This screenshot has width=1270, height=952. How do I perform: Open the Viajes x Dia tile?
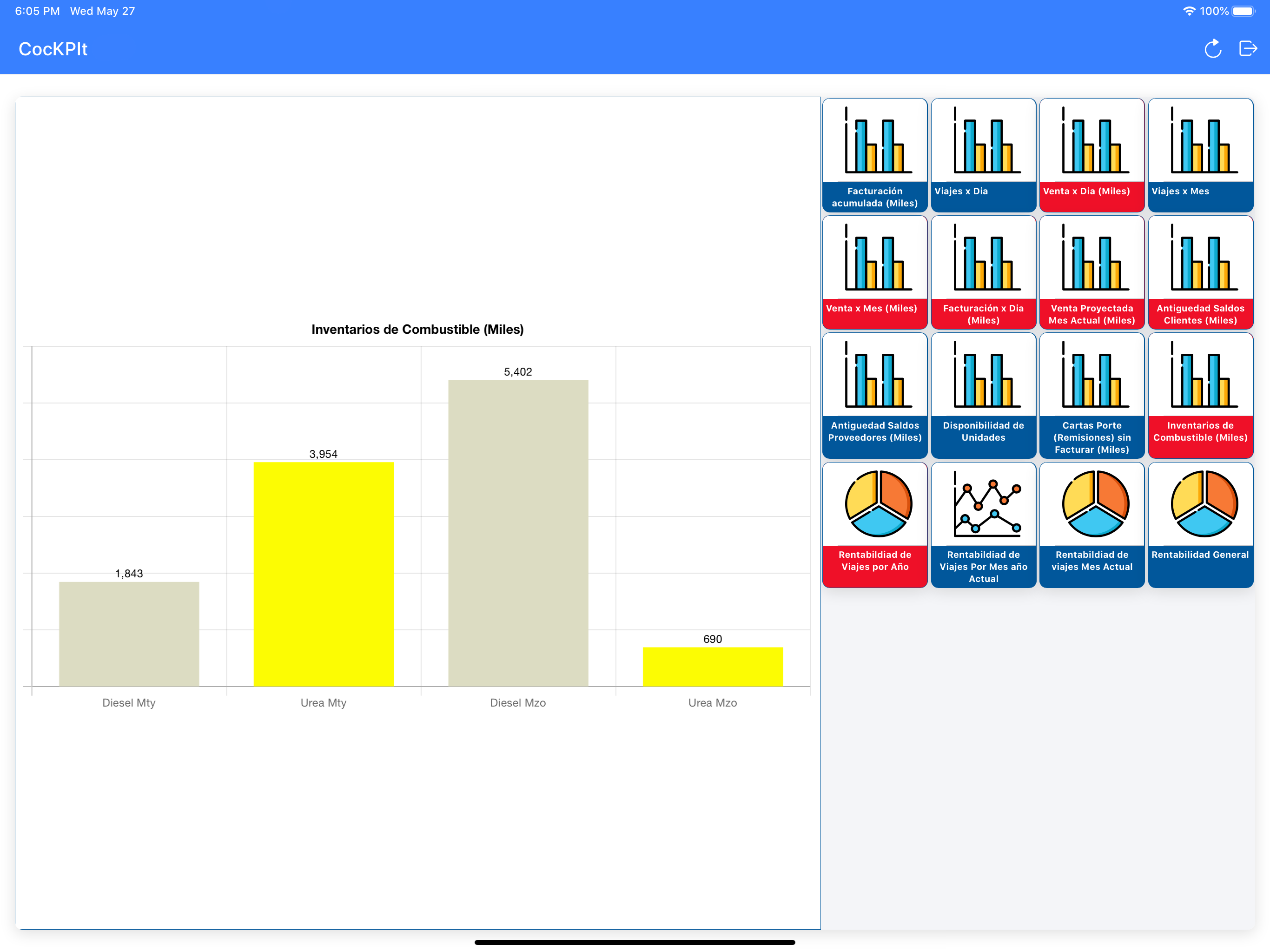[983, 155]
